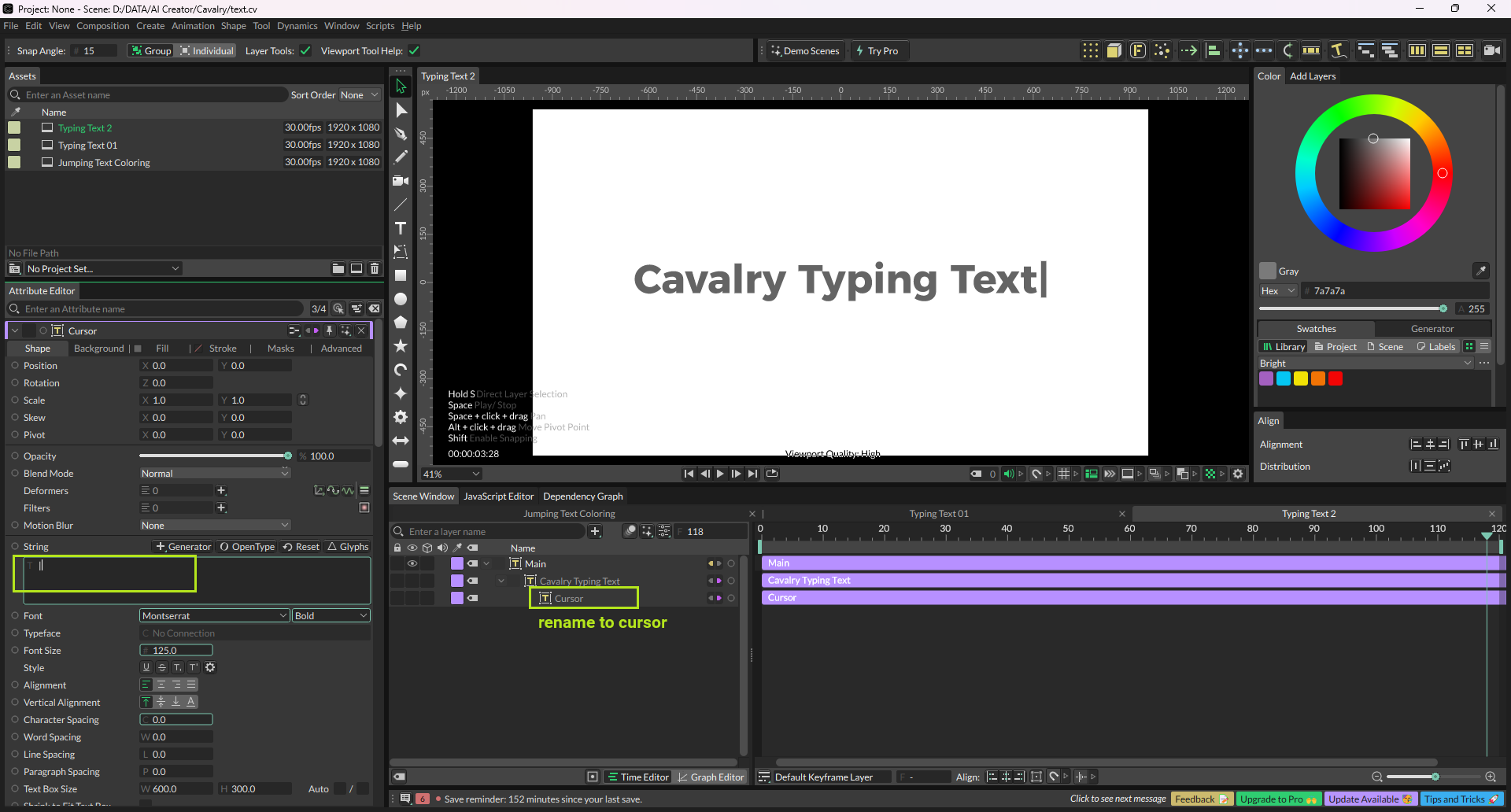Select the Ellipse shape tool

coord(401,299)
